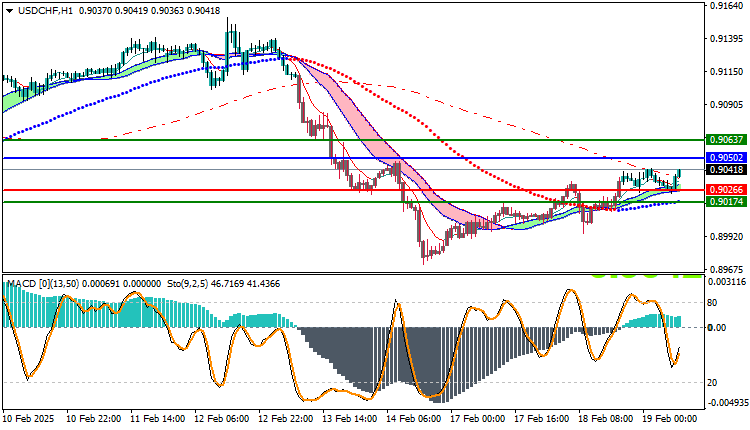Click the 0.91150 price scale value

click(726, 72)
